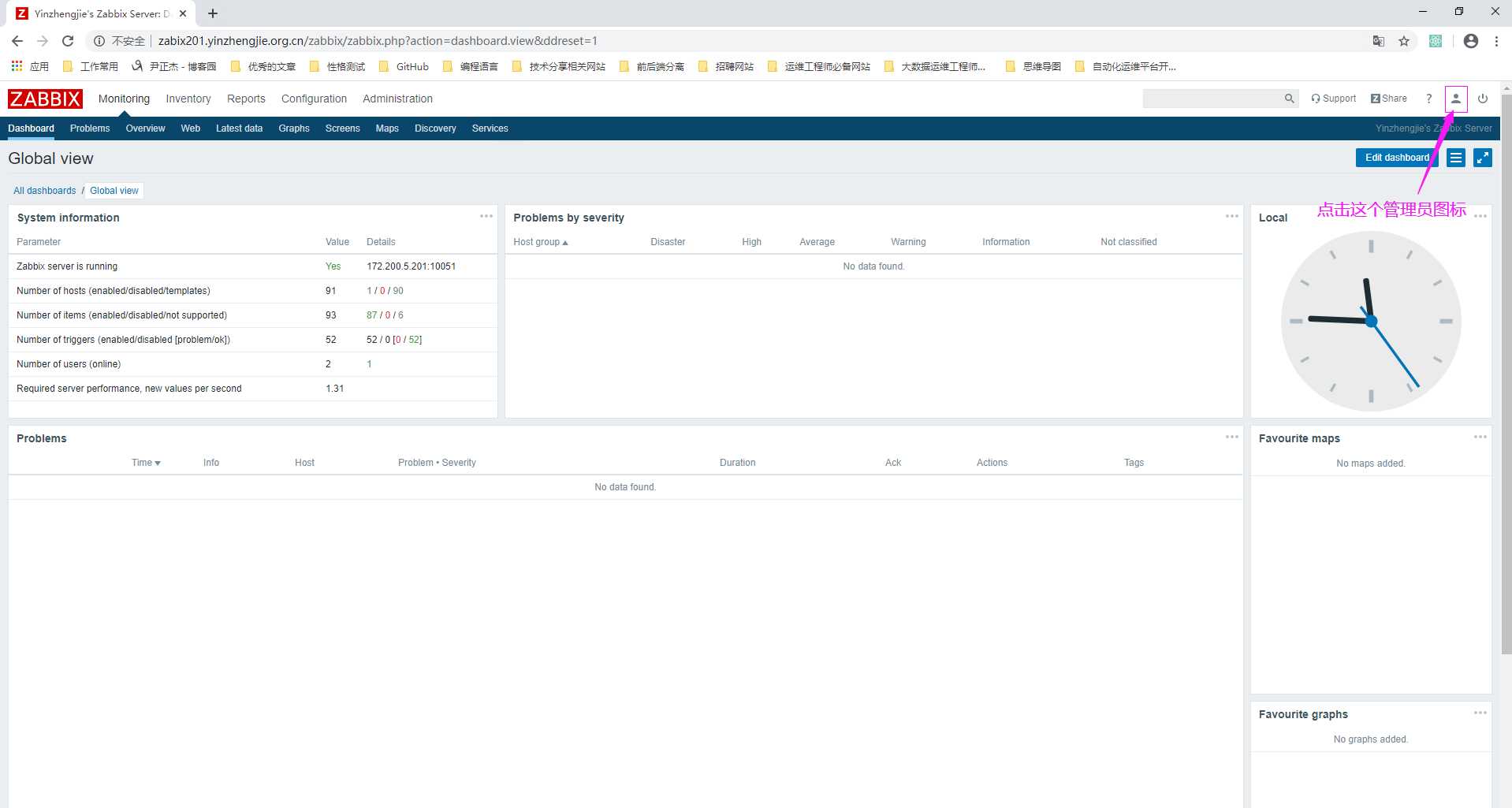Screen dimensions: 1512x808
Task: Open Favourite graphs widget options menu
Action: [x=1480, y=713]
